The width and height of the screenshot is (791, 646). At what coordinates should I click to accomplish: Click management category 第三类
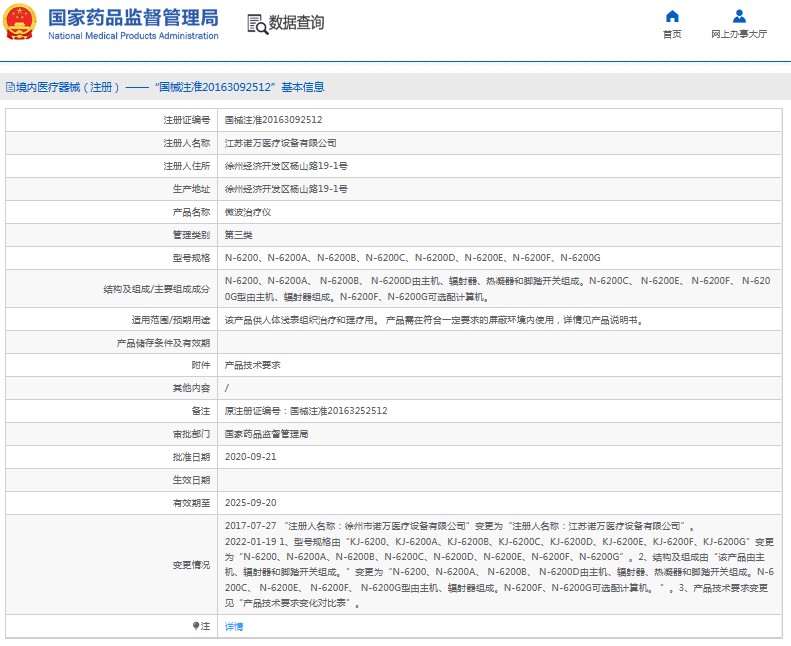coord(239,235)
